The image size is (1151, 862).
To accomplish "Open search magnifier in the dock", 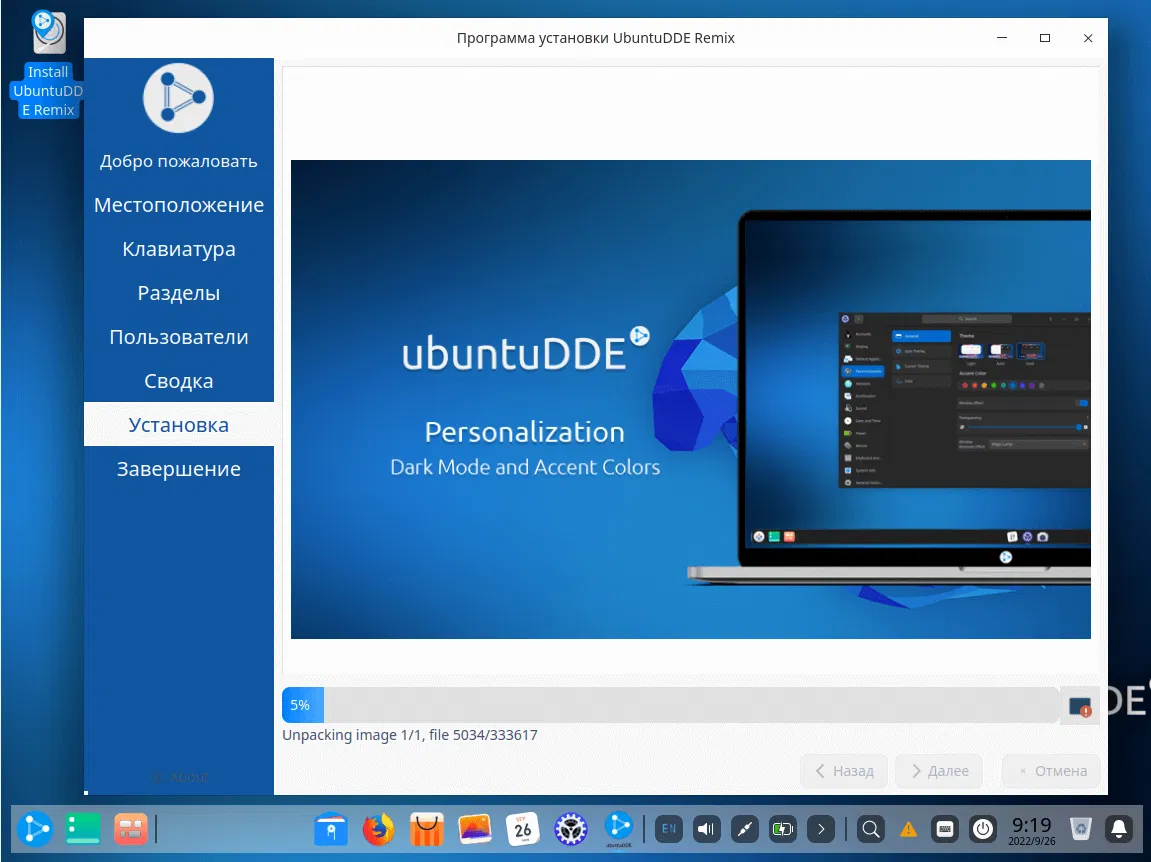I will pos(871,829).
